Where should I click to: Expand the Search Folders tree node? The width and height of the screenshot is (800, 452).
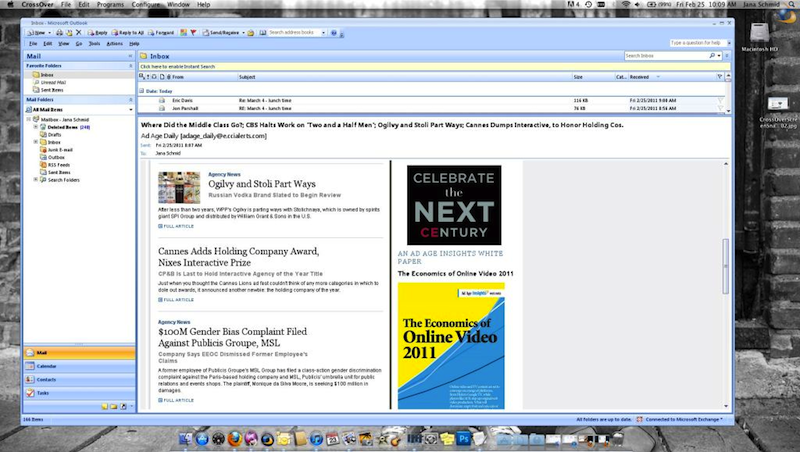tap(36, 180)
